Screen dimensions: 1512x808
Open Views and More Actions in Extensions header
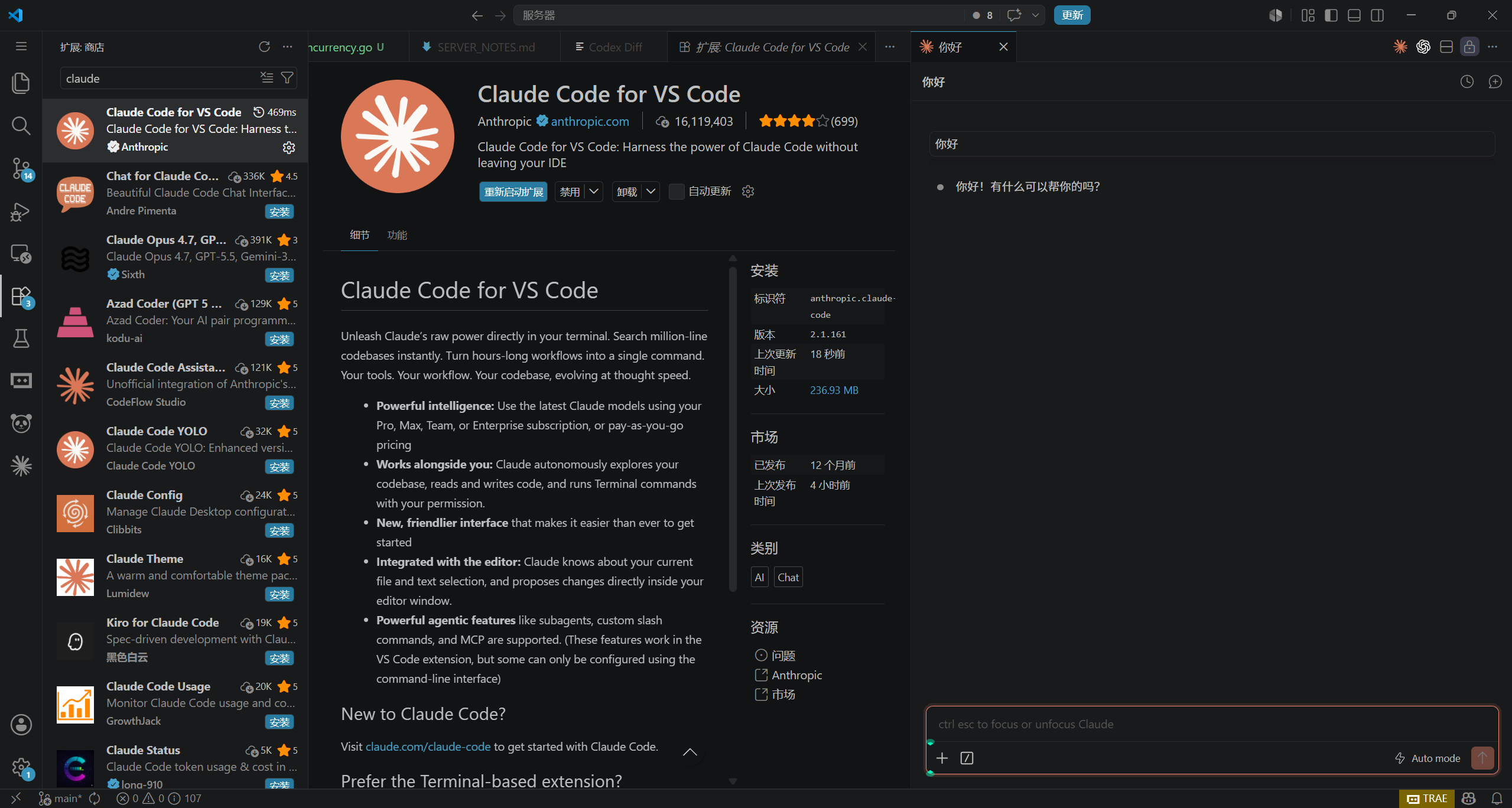[x=288, y=47]
